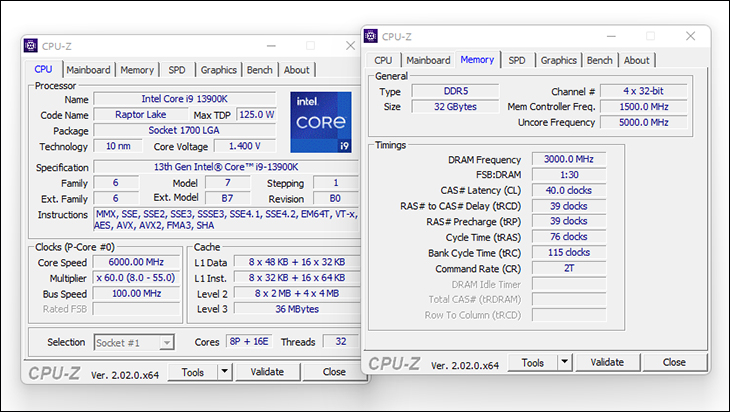Click the 10 nm technology value

pyautogui.click(x=118, y=146)
